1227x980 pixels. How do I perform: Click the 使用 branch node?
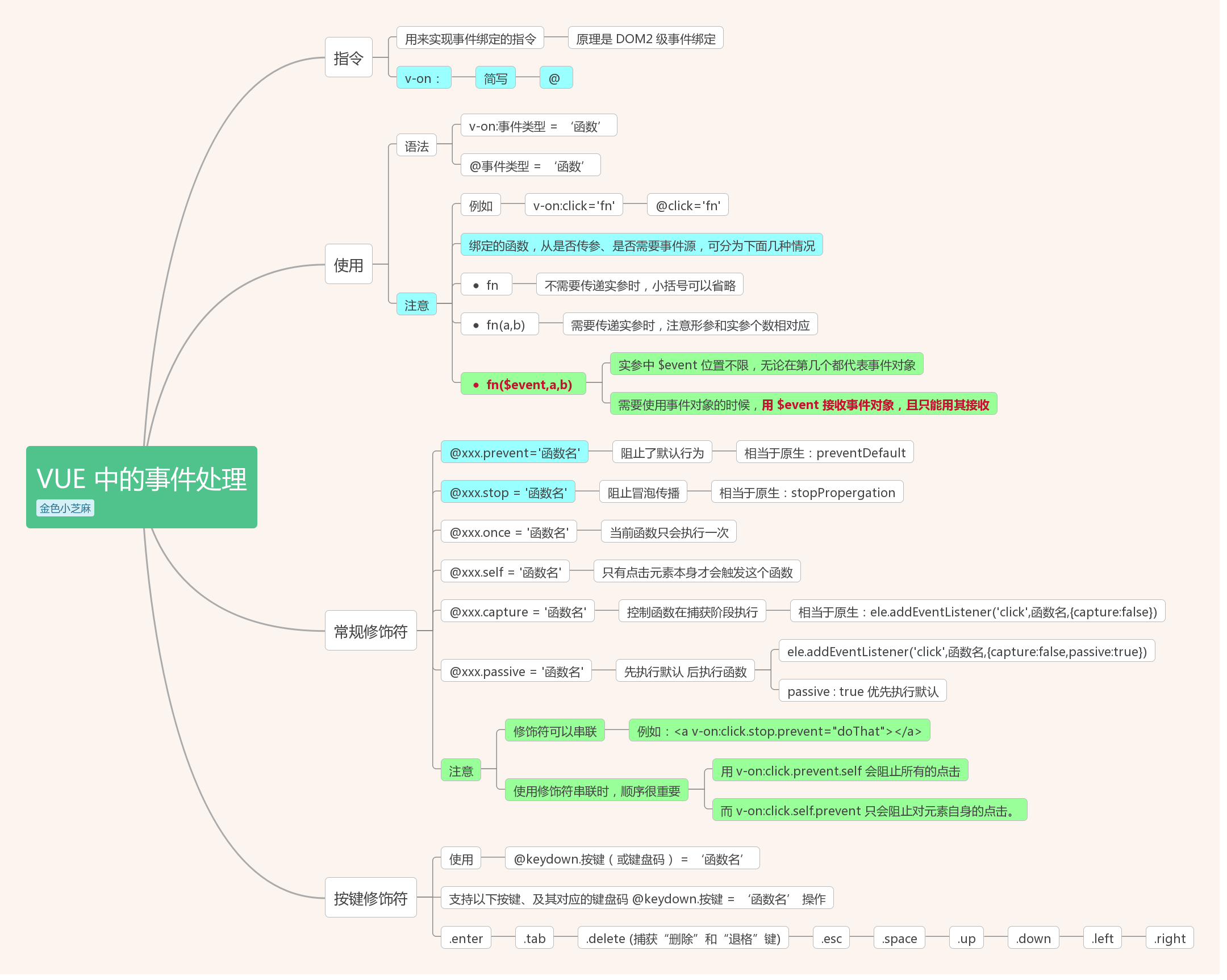tap(348, 265)
